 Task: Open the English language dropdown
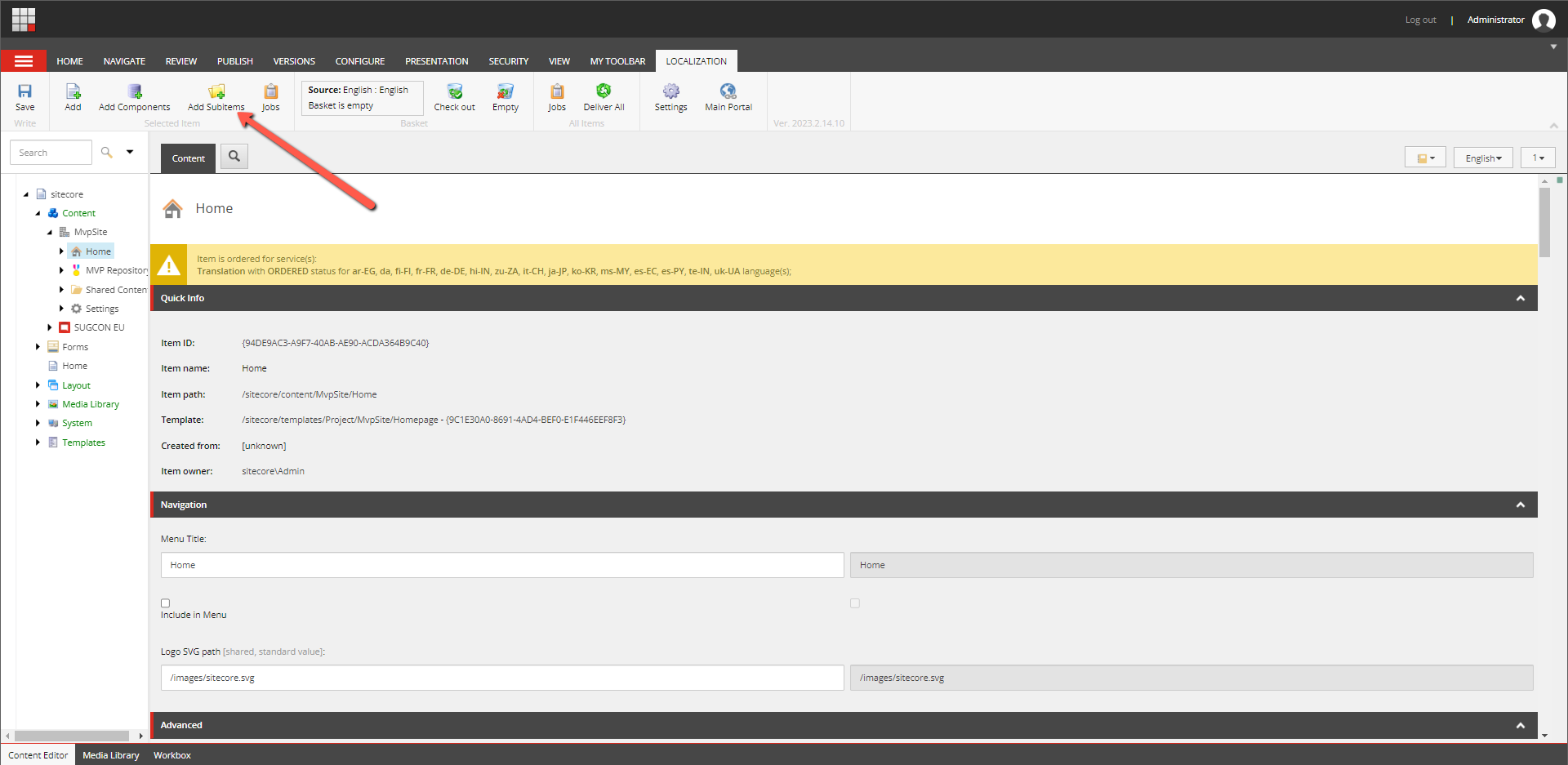(x=1483, y=158)
